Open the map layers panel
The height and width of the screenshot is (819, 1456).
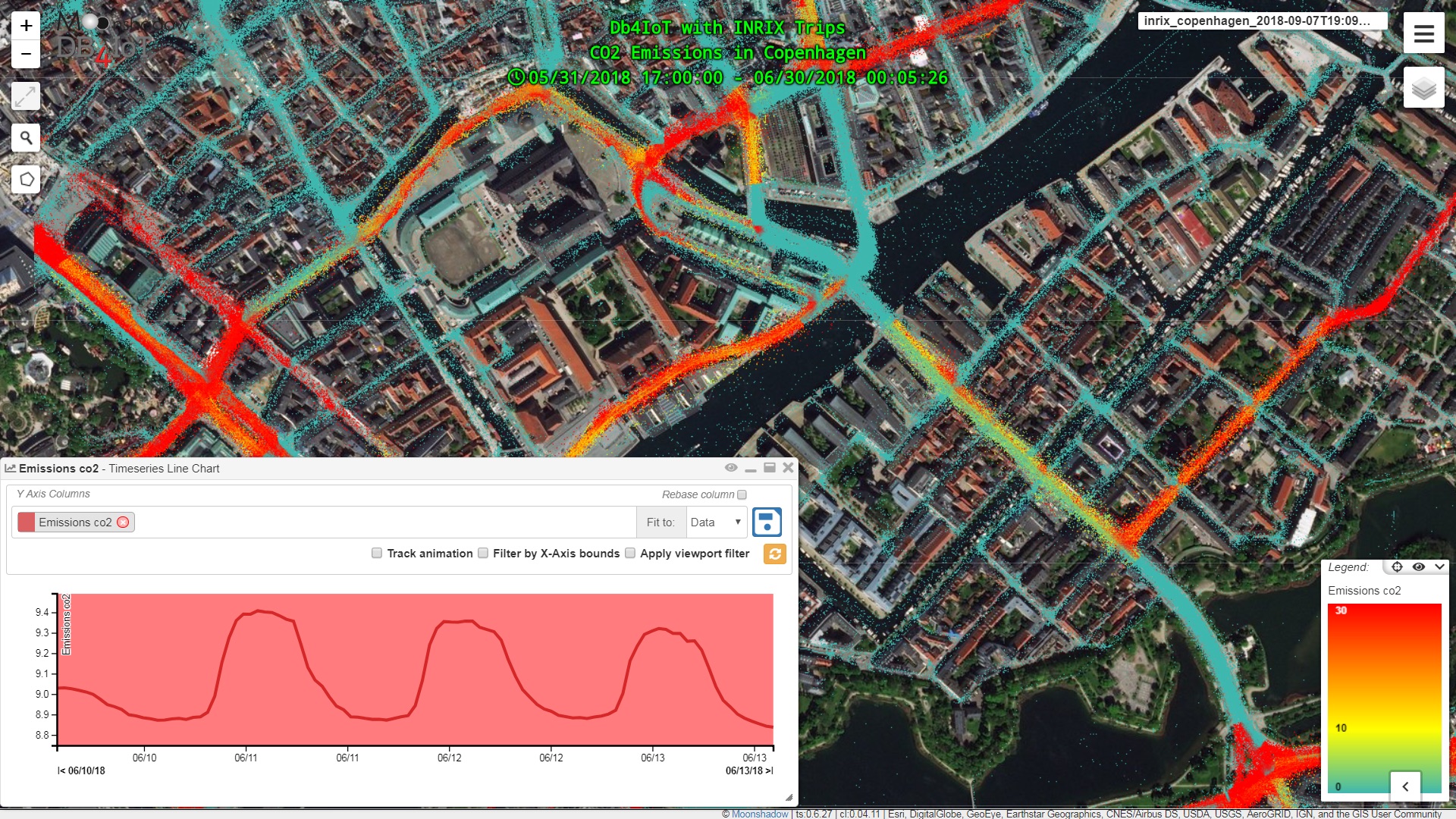pos(1423,87)
